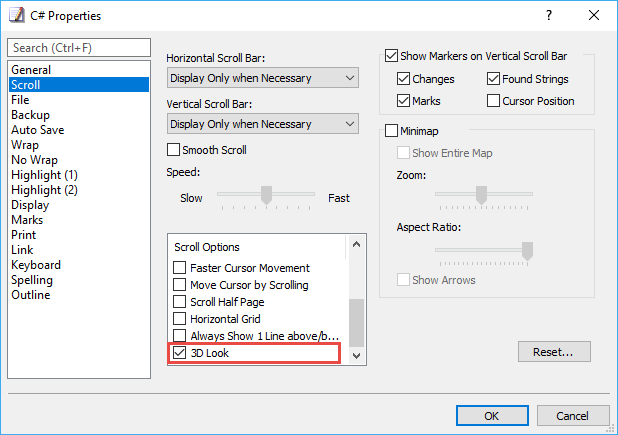Enable Faster Cursor Movement option
The image size is (618, 435).
179,268
